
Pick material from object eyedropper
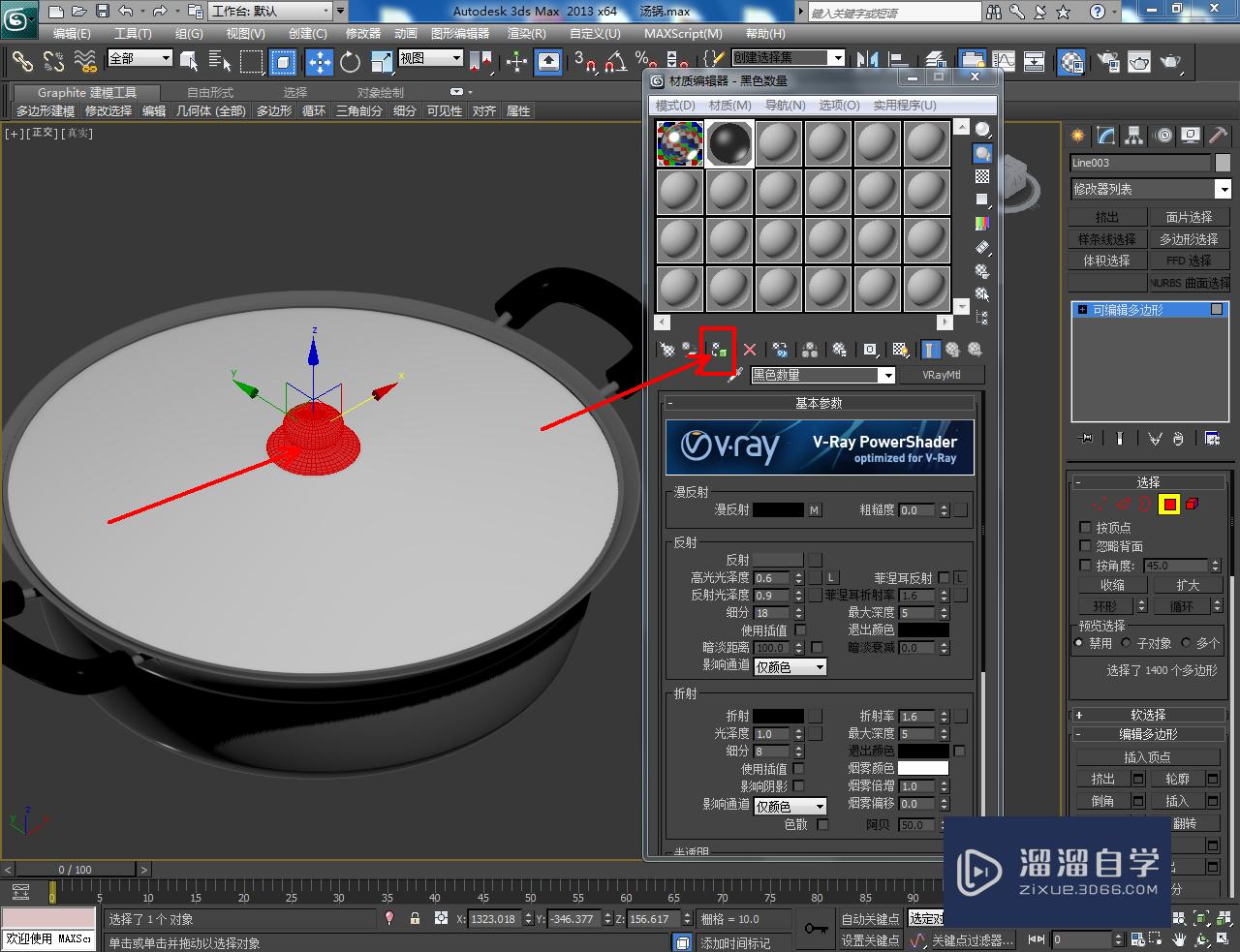(735, 375)
